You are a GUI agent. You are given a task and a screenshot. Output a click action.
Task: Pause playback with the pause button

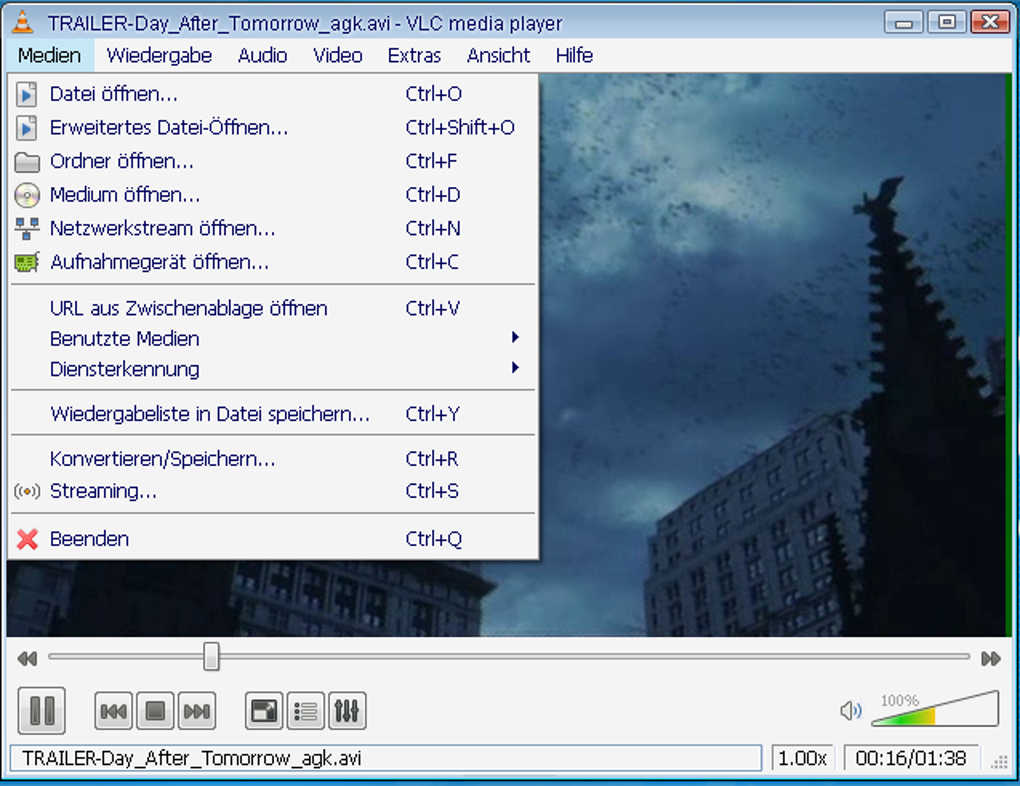(x=42, y=710)
